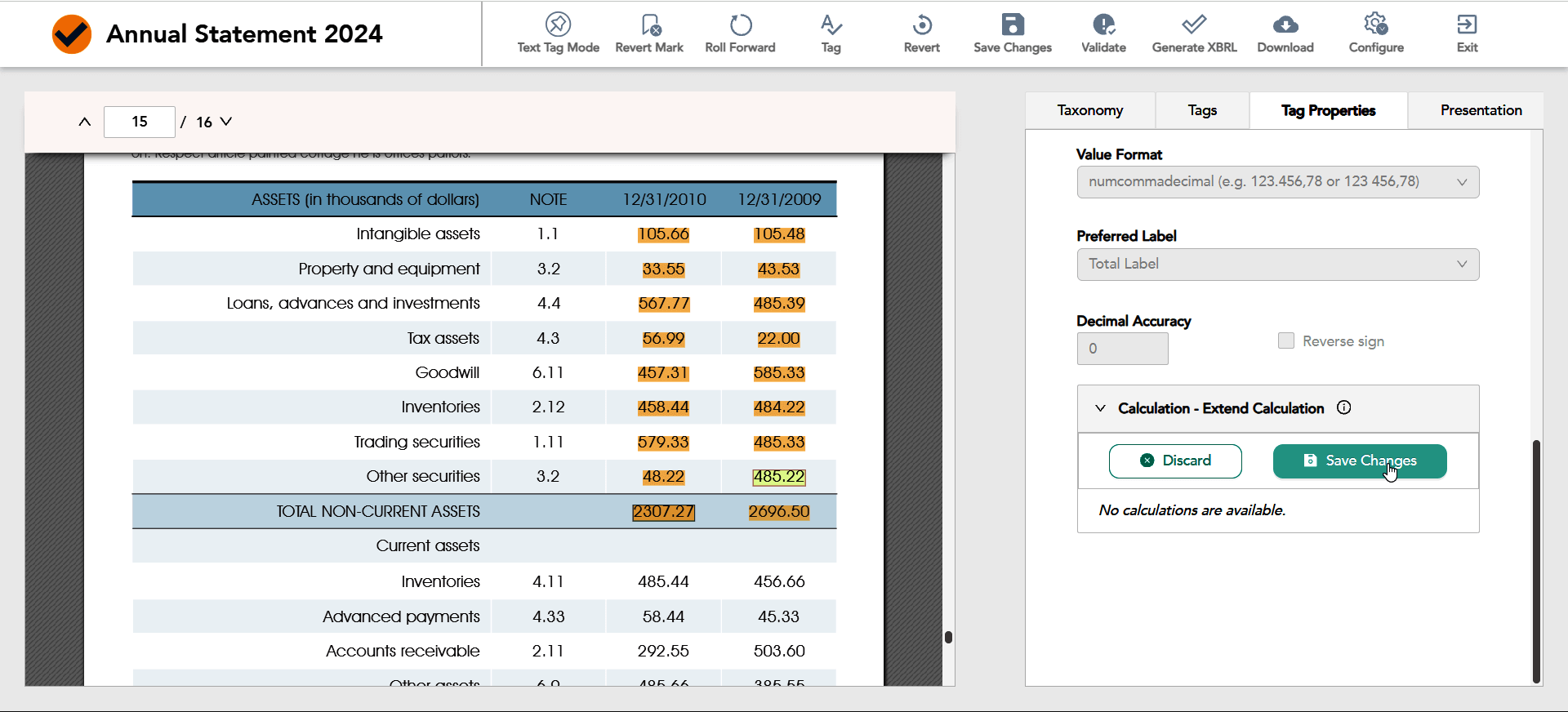This screenshot has width=1568, height=712.
Task: Click the Generate XBRL icon
Action: (x=1194, y=24)
